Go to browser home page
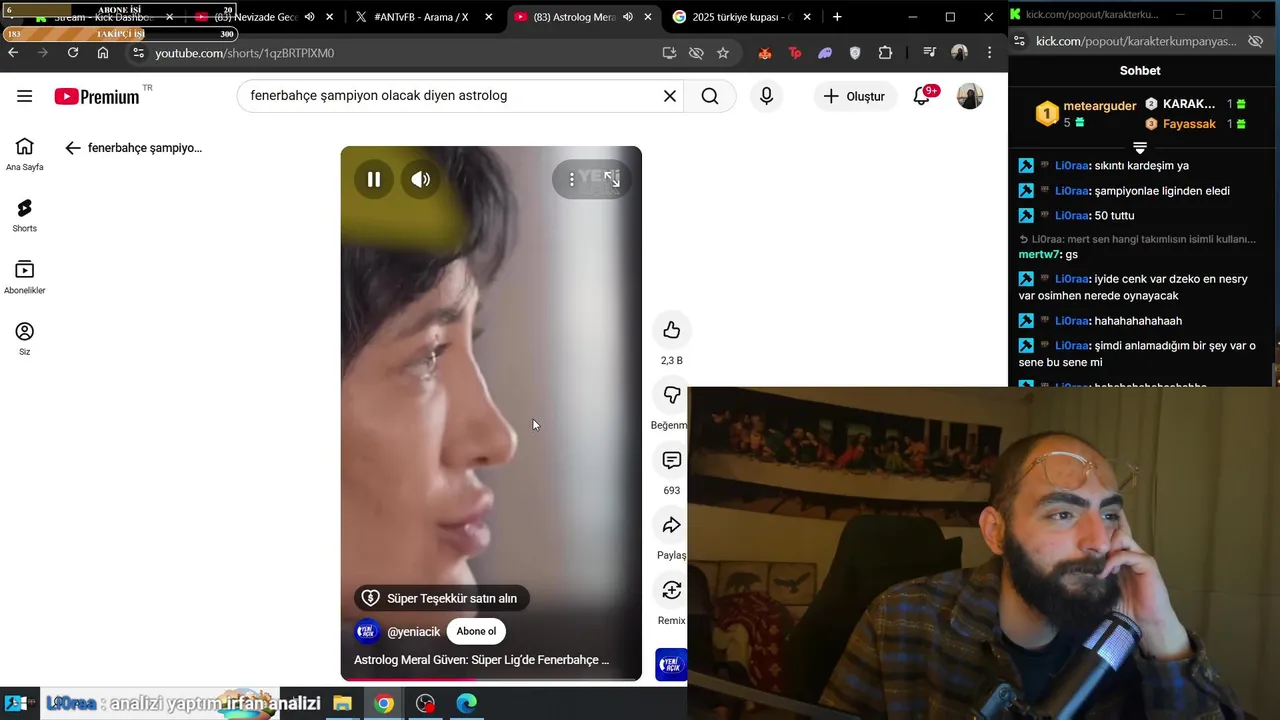Screen dimensions: 1280x720 pos(103,53)
